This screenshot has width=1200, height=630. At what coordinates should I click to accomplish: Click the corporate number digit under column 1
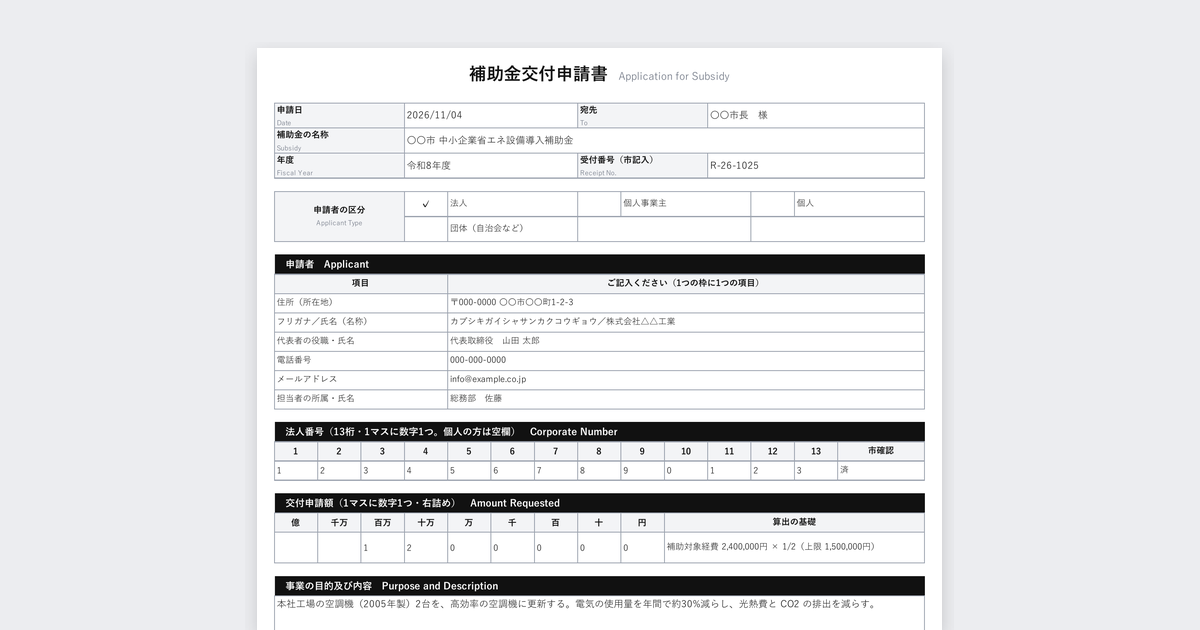point(296,470)
